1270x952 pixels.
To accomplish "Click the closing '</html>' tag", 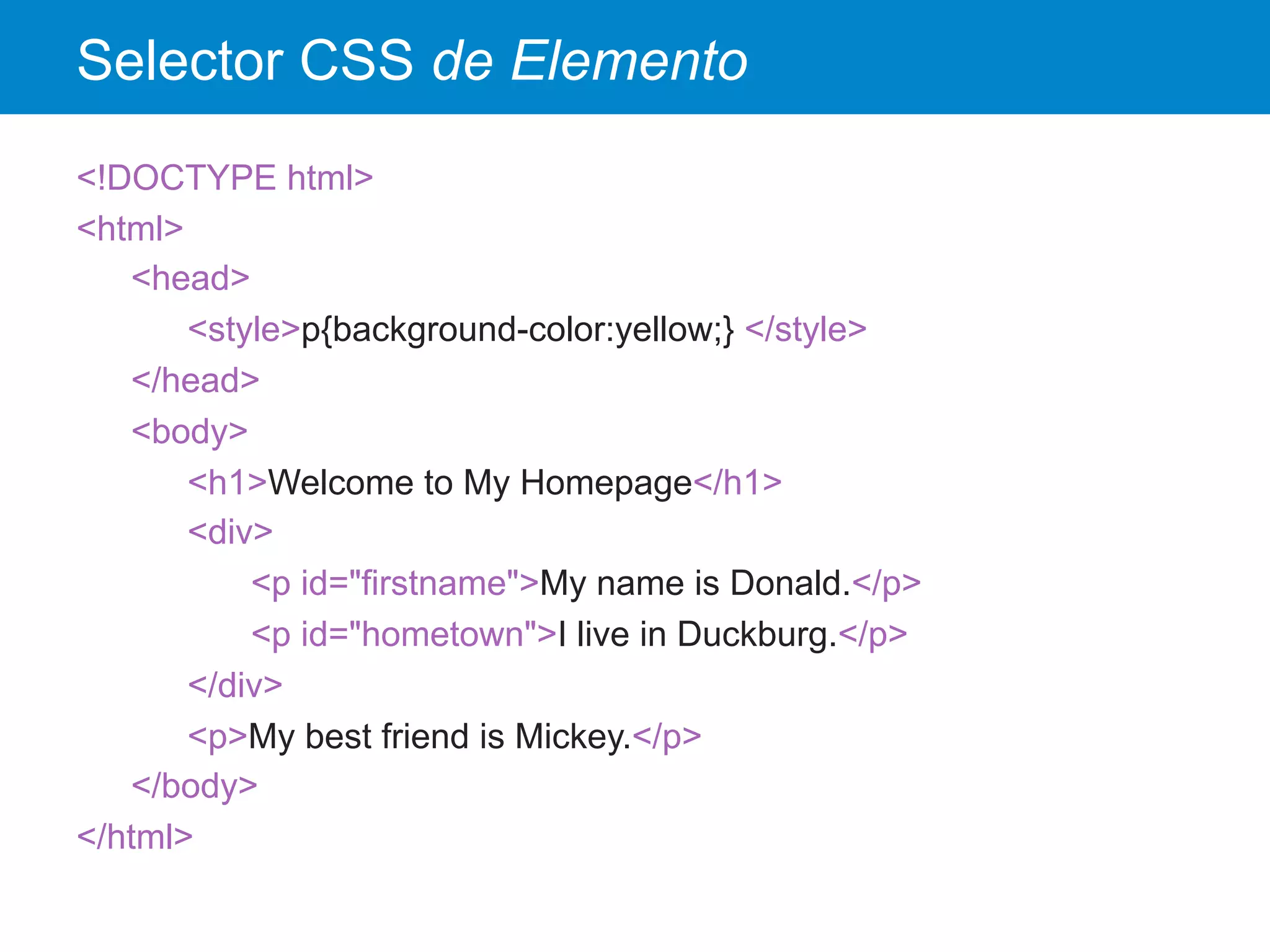I will pyautogui.click(x=135, y=837).
